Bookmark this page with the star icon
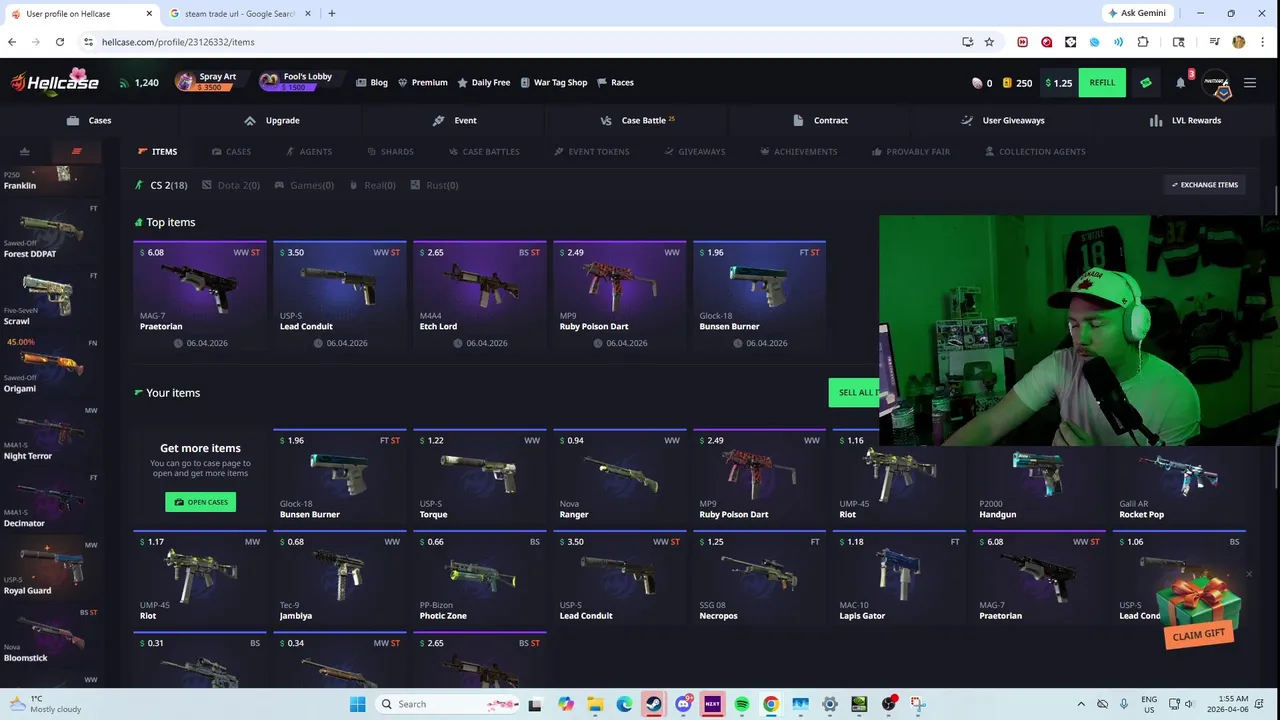The width and height of the screenshot is (1280, 720). (989, 42)
